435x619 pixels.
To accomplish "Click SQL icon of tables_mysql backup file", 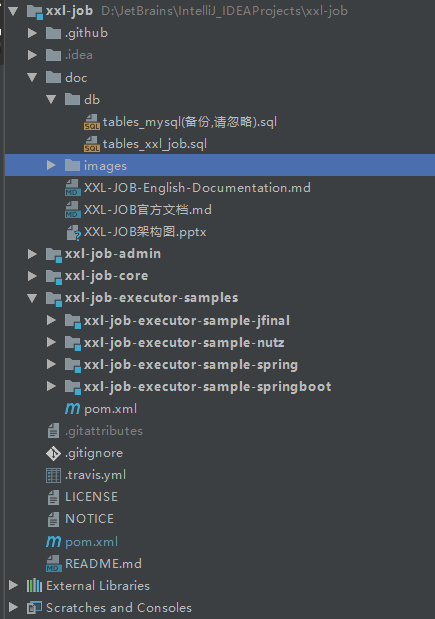I will click(x=92, y=122).
